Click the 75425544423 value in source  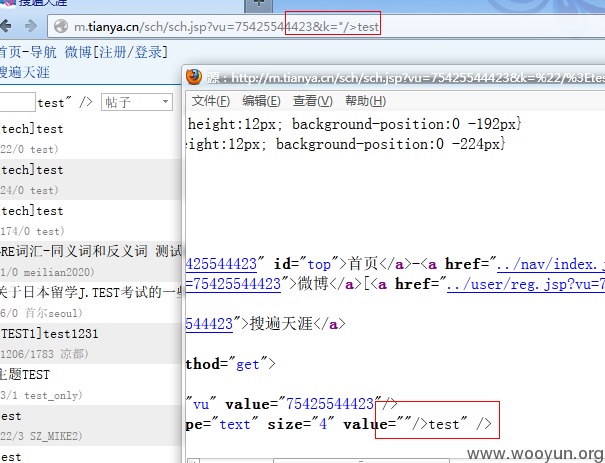point(330,404)
